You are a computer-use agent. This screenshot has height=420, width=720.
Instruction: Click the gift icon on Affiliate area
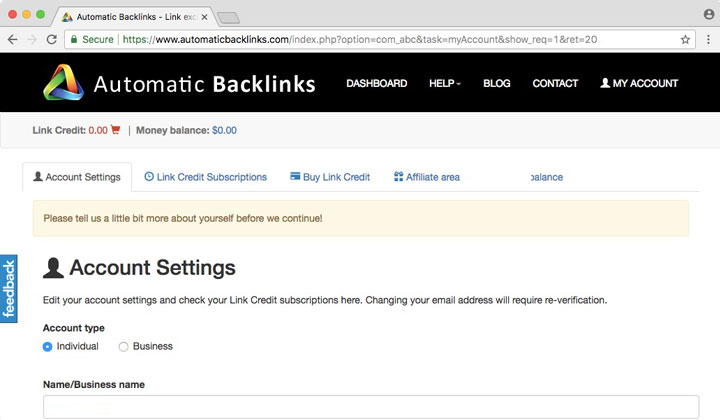point(398,176)
